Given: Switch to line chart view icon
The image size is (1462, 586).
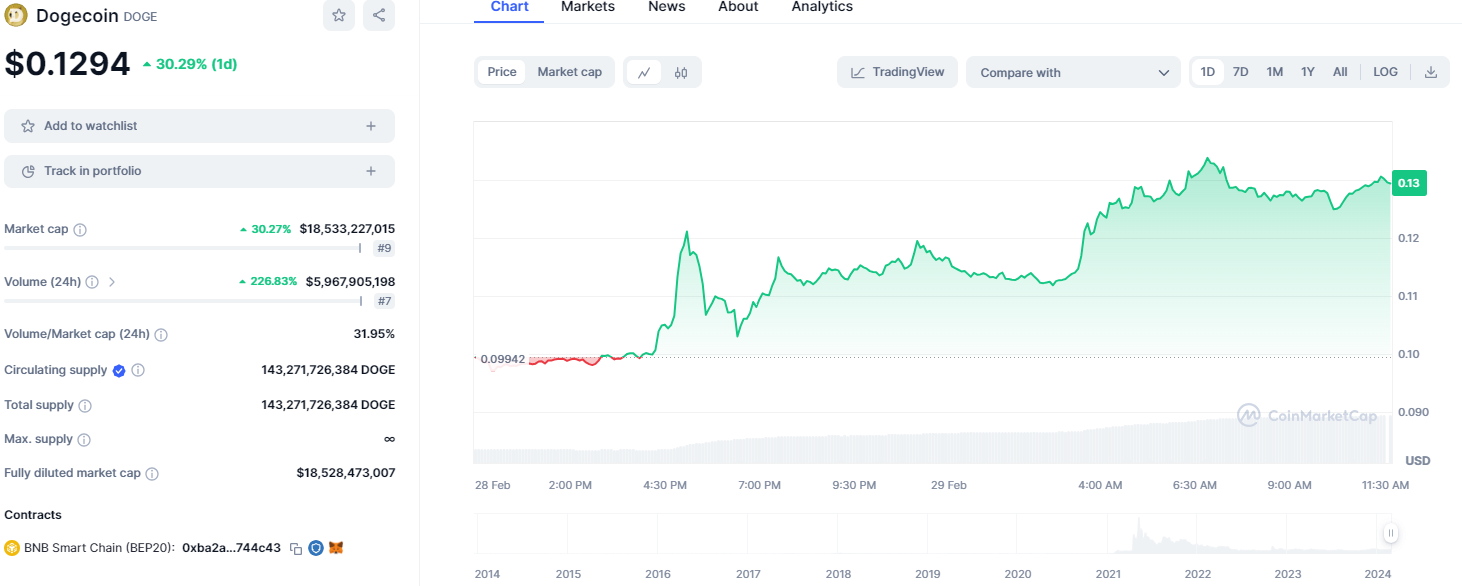Looking at the screenshot, I should (x=644, y=72).
